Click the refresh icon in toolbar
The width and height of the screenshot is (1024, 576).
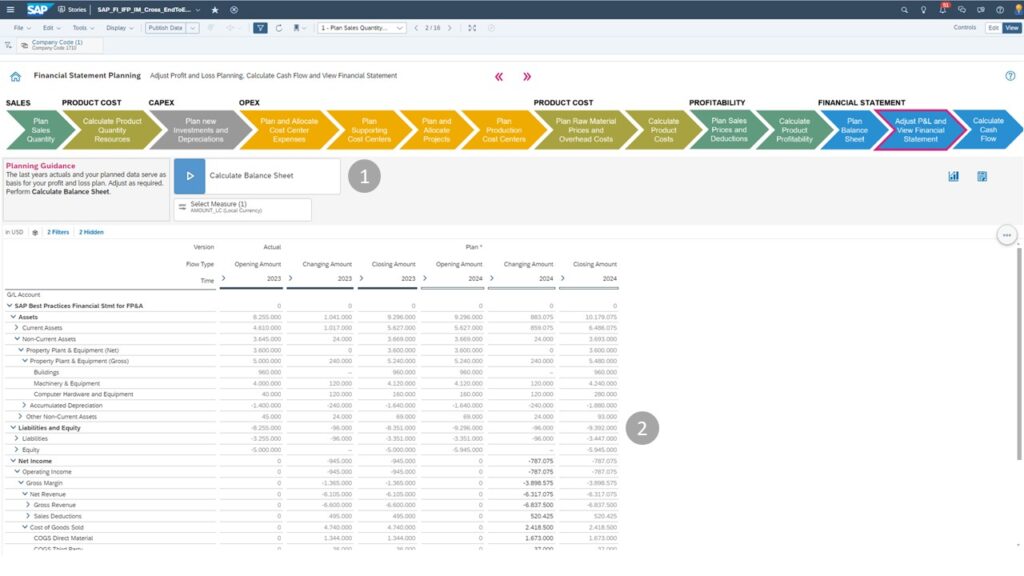(x=279, y=28)
